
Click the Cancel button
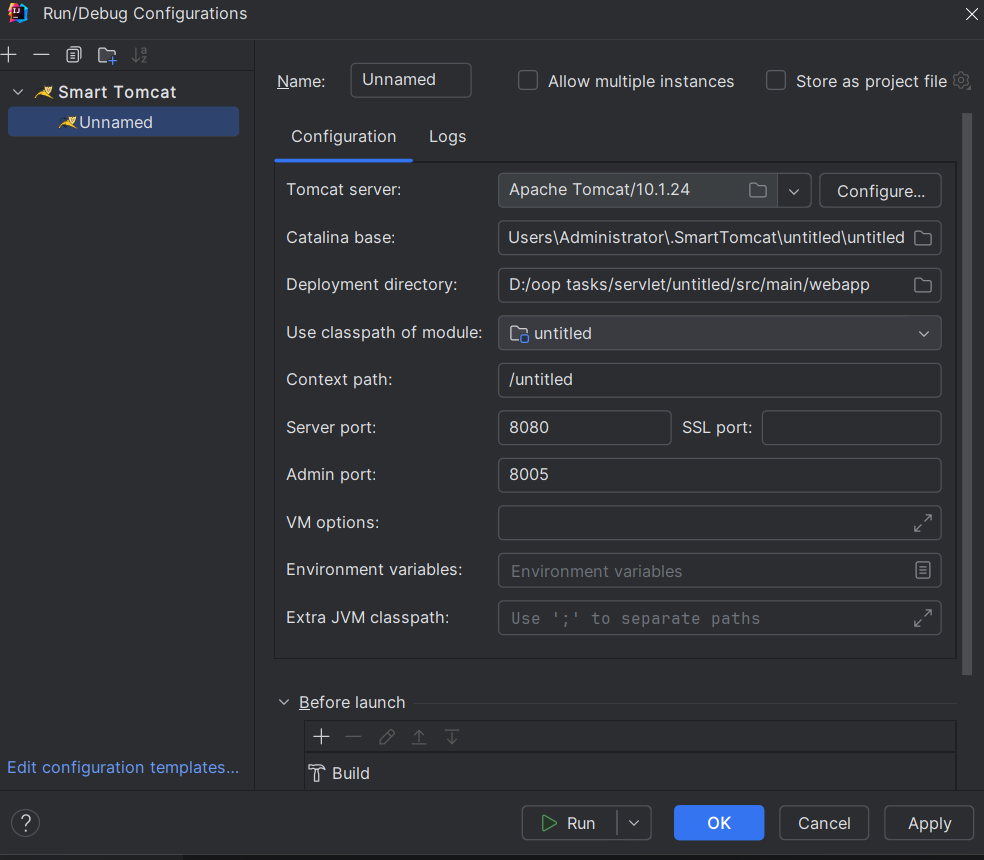pos(824,823)
